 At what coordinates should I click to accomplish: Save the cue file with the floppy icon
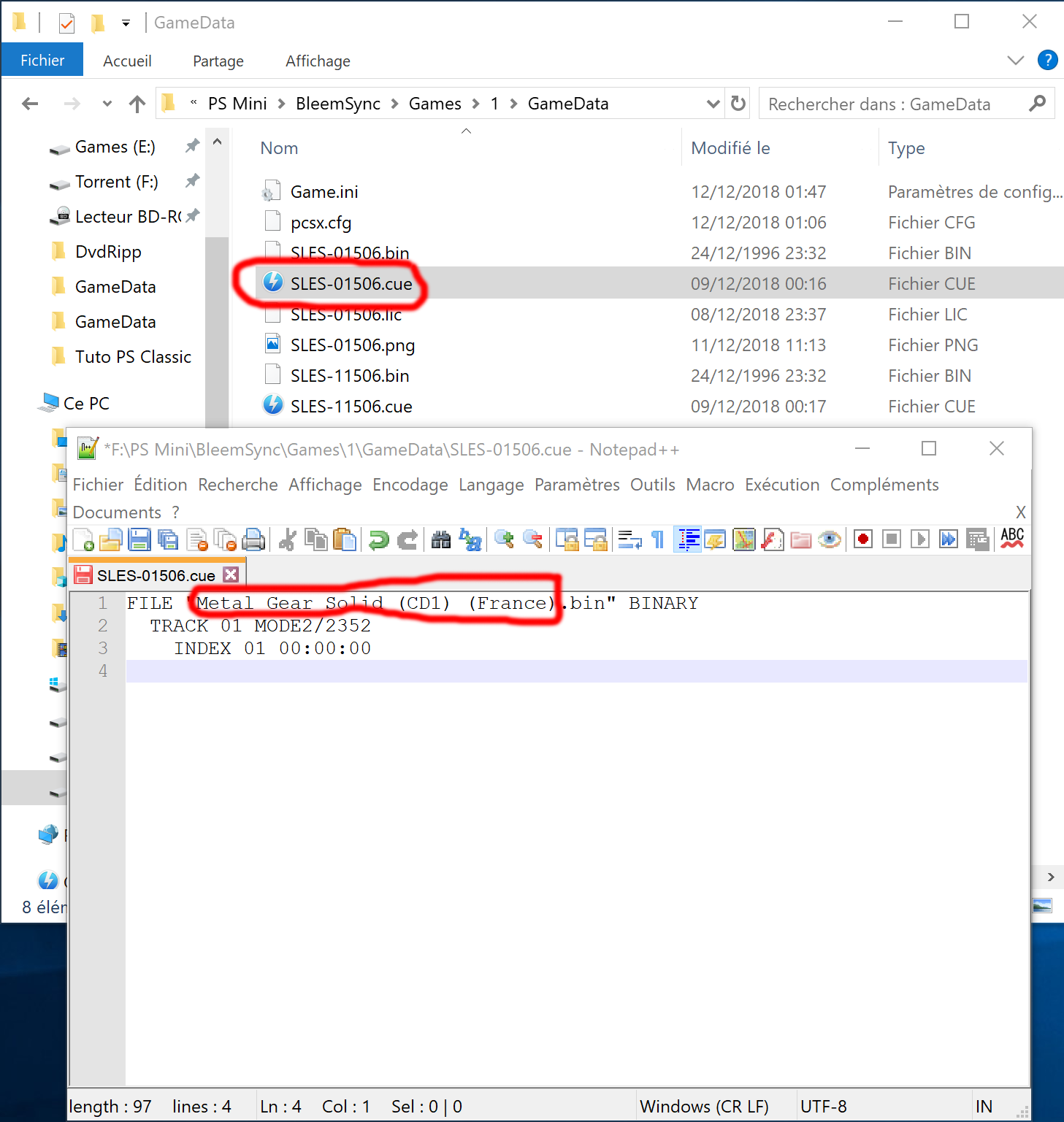[x=139, y=539]
